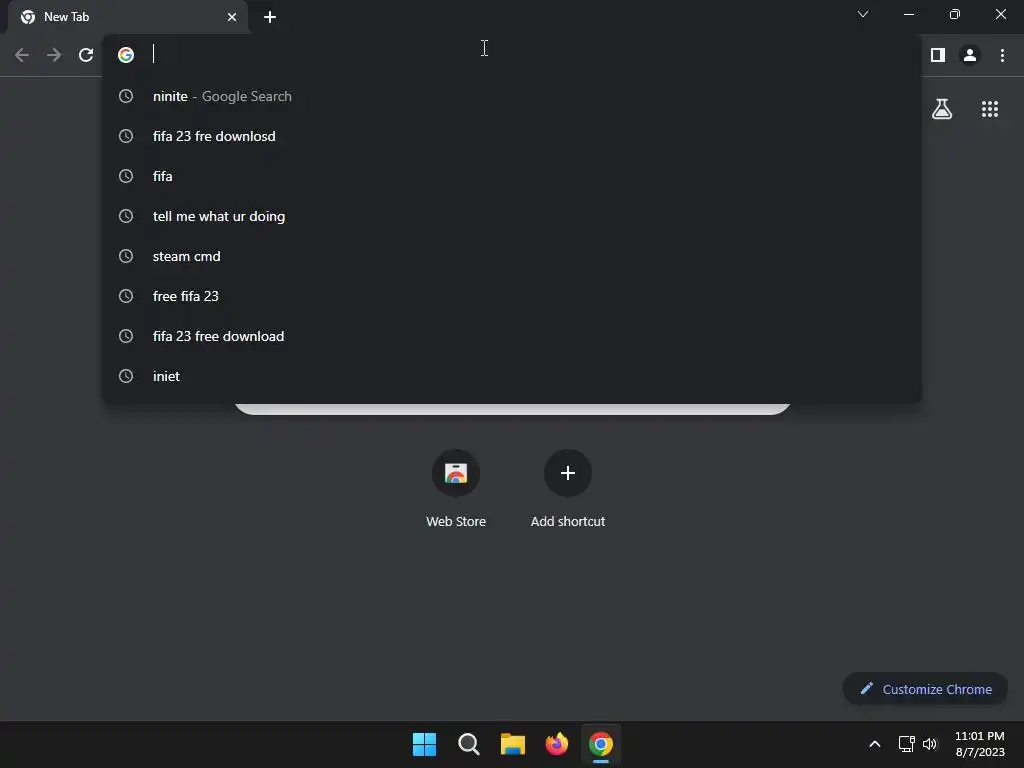Open Windows taskbar search
1024x768 pixels.
468,744
